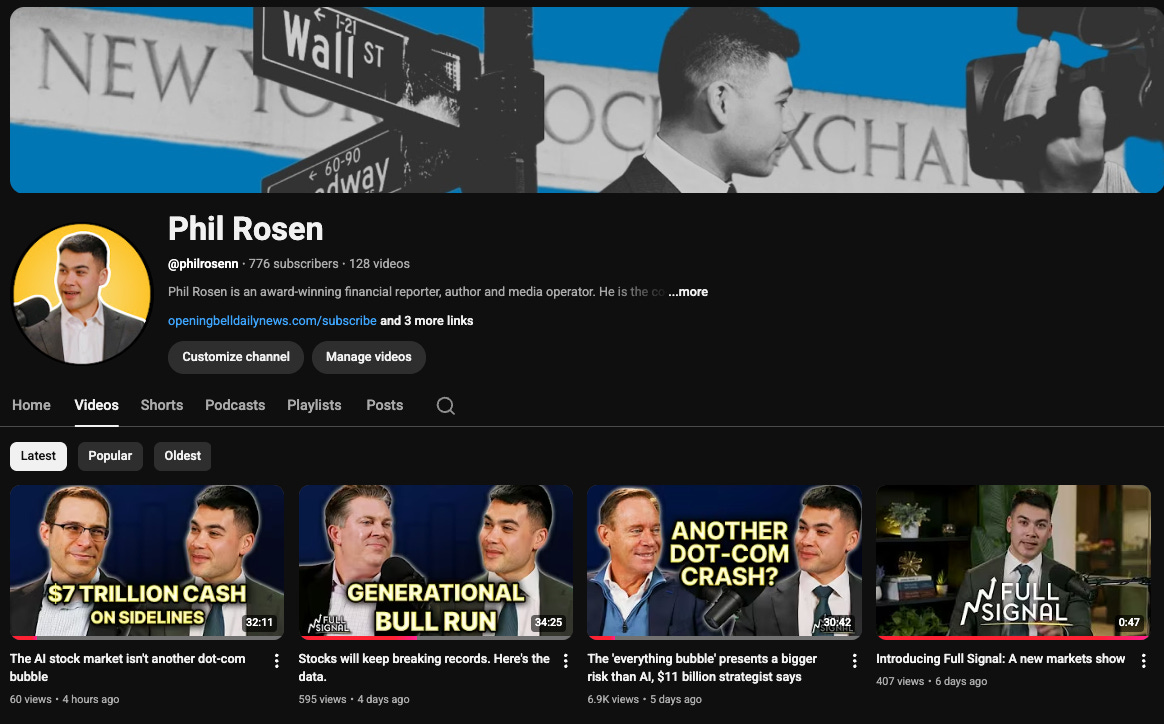Screen dimensions: 1164x724
Task: Open options menu for 'Stocks will keep breaking records' video
Action: coord(566,661)
